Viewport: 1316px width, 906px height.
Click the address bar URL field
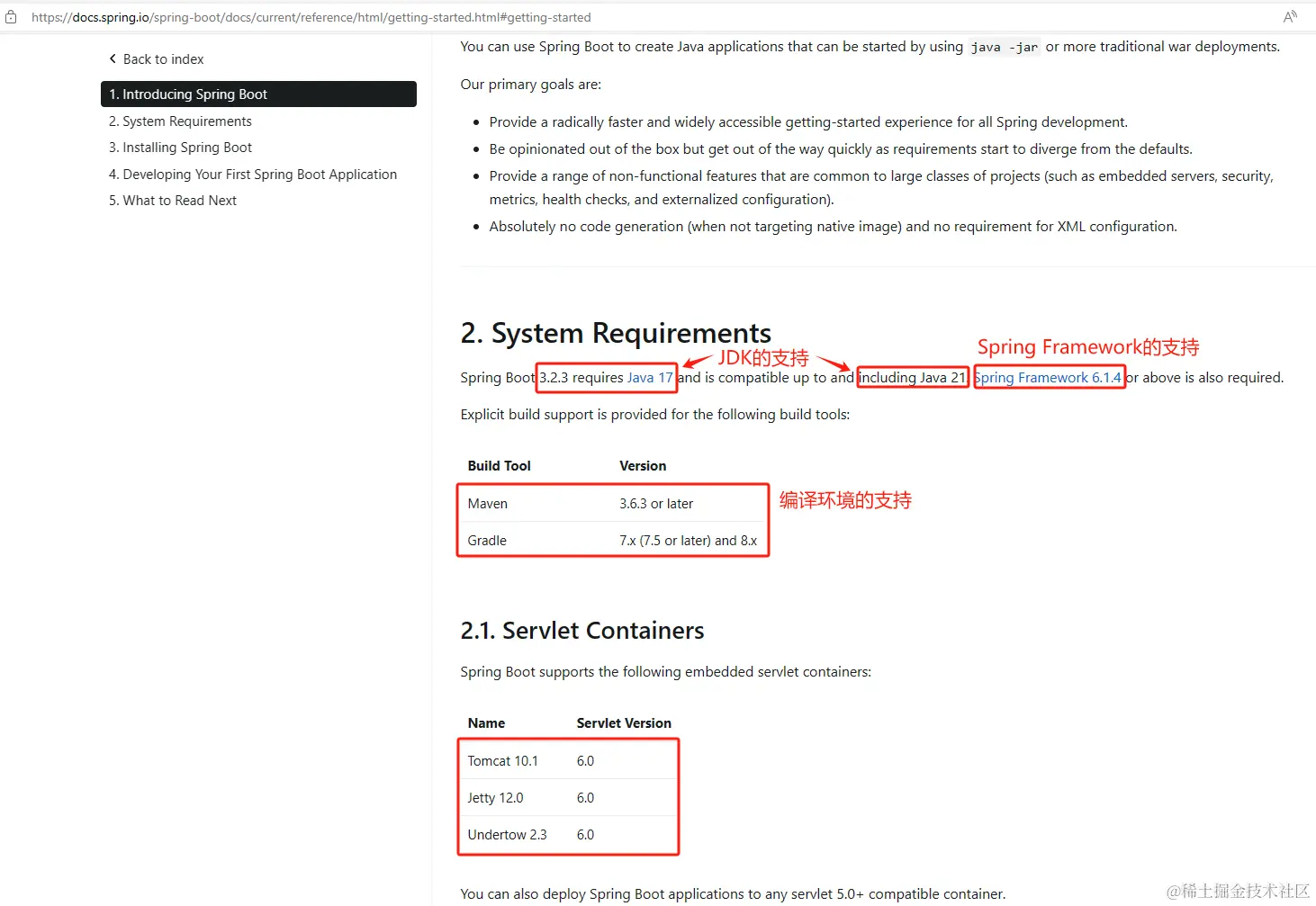tap(311, 17)
